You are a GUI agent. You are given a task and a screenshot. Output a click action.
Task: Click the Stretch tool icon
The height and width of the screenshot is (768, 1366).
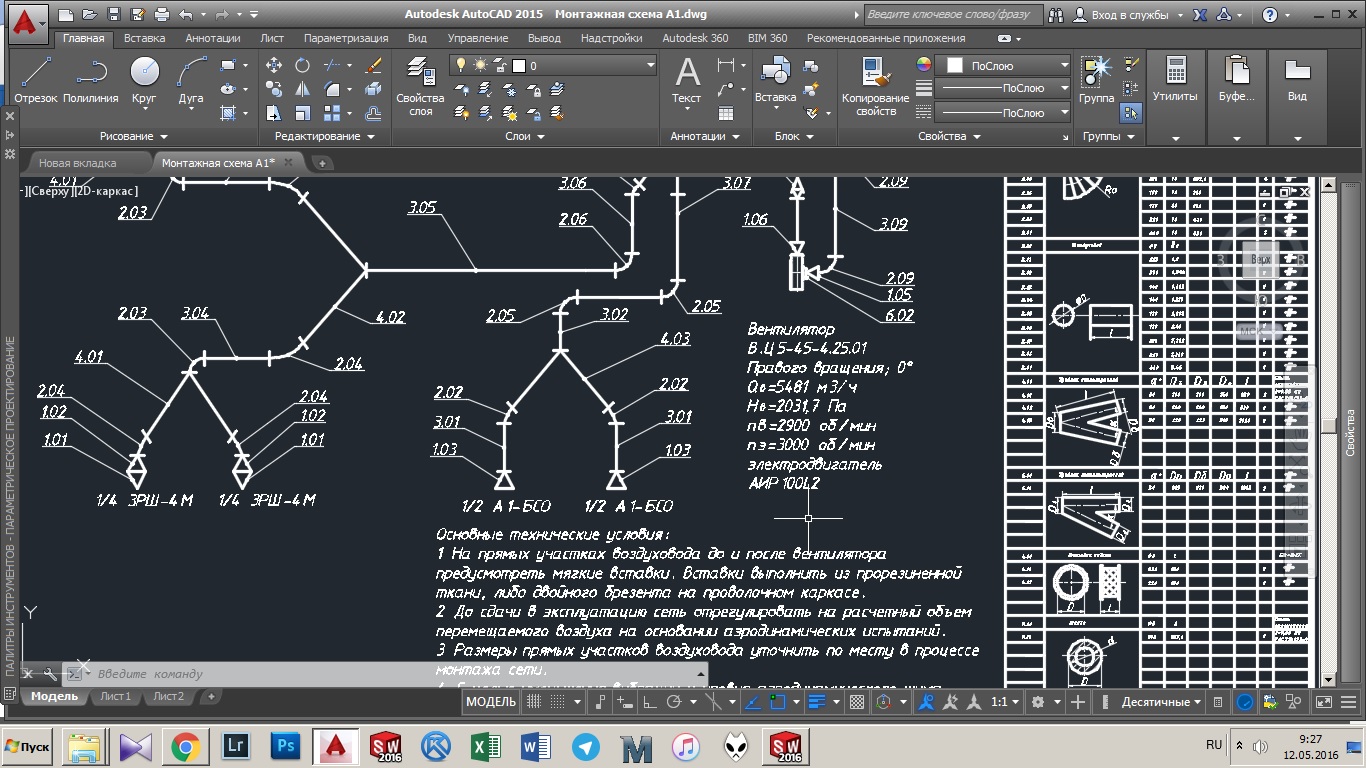tap(274, 114)
